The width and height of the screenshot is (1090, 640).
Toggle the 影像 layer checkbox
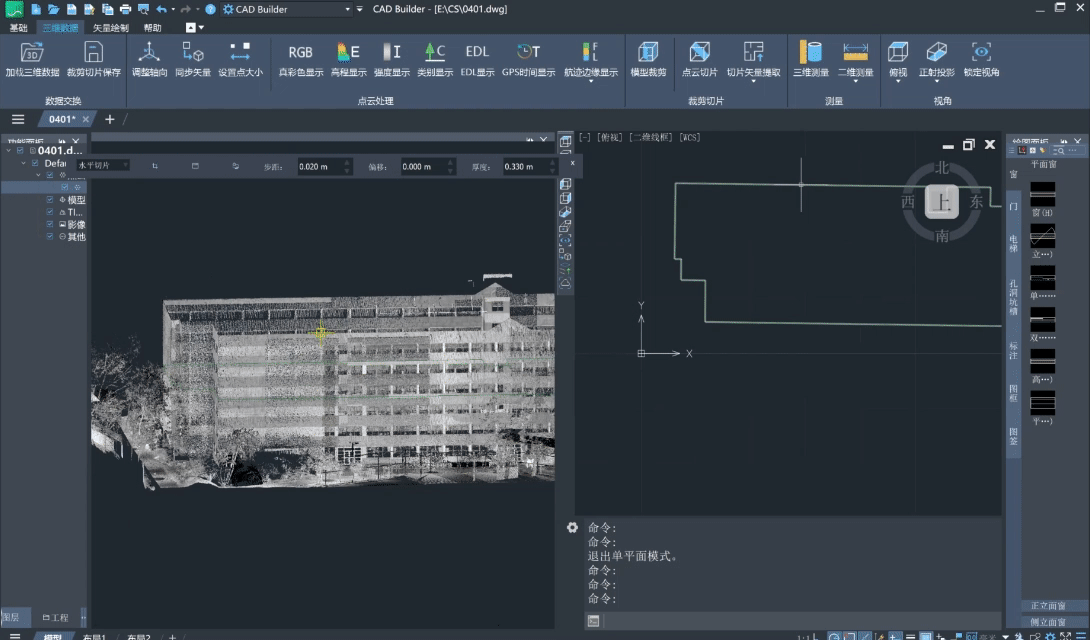(51, 225)
